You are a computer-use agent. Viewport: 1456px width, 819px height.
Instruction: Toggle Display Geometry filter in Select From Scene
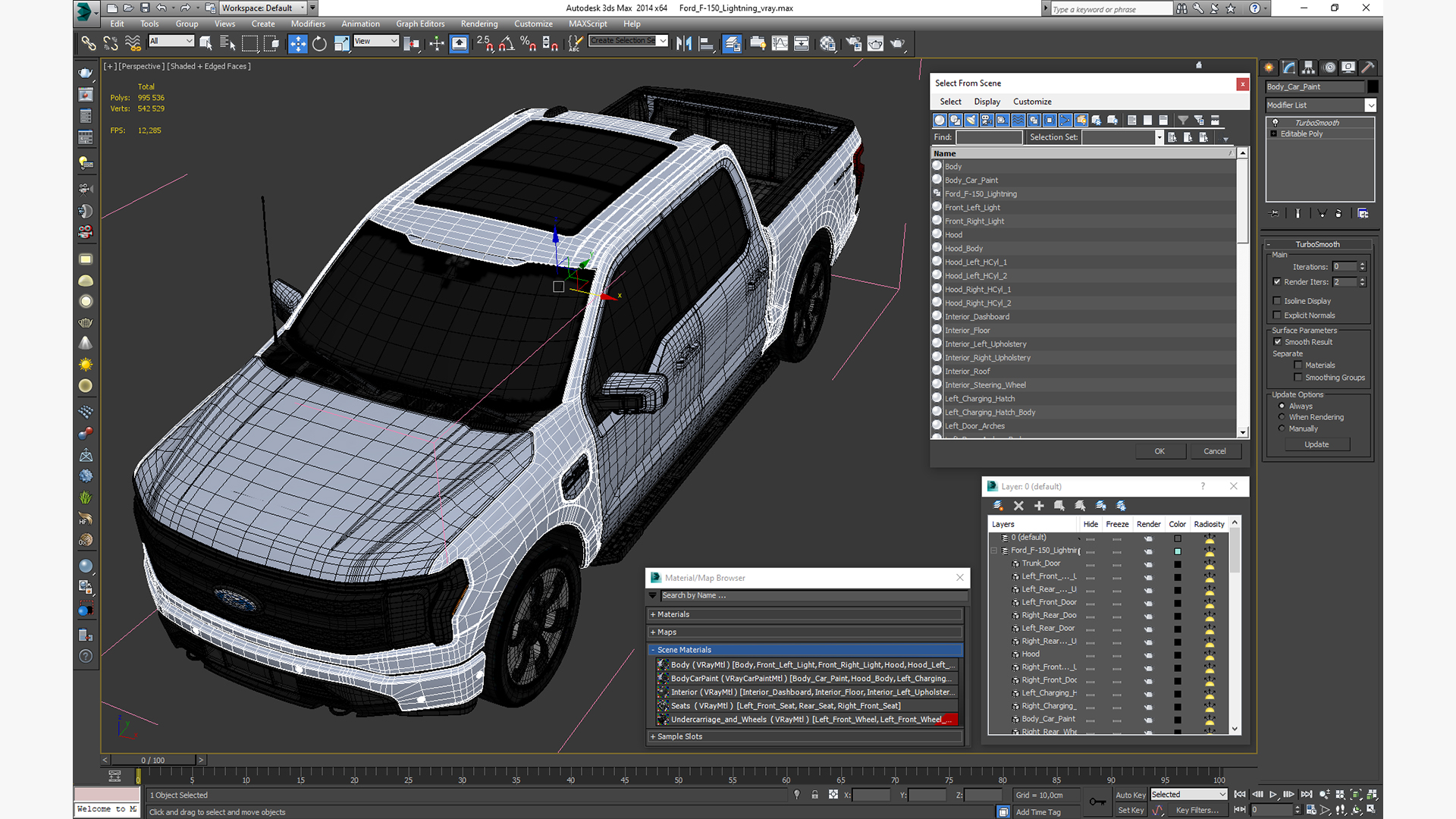[x=940, y=120]
